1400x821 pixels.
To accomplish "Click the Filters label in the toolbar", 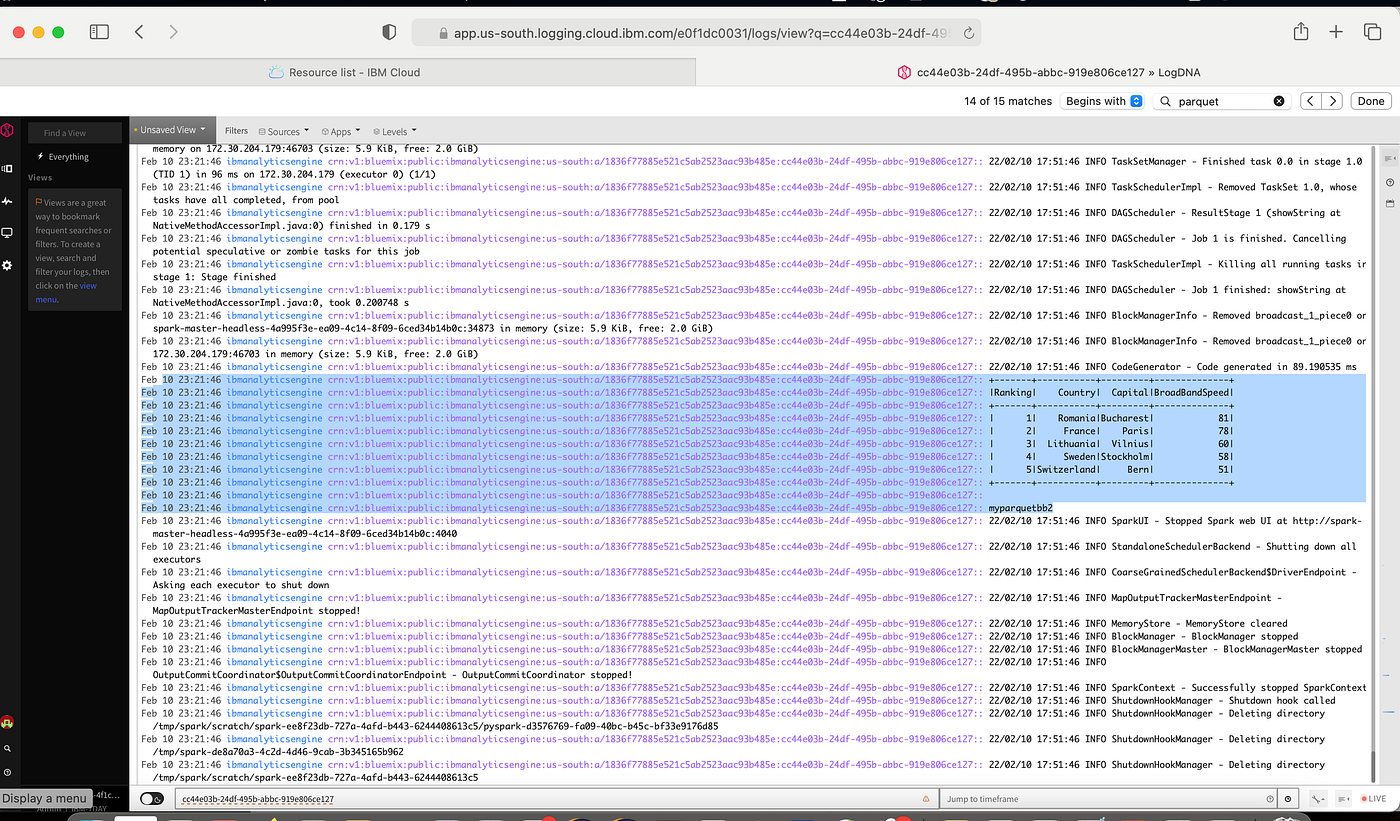I will click(236, 131).
